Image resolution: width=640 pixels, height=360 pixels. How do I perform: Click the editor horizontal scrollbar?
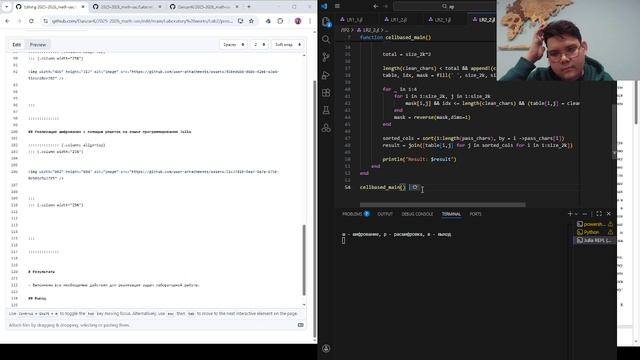coord(442,205)
